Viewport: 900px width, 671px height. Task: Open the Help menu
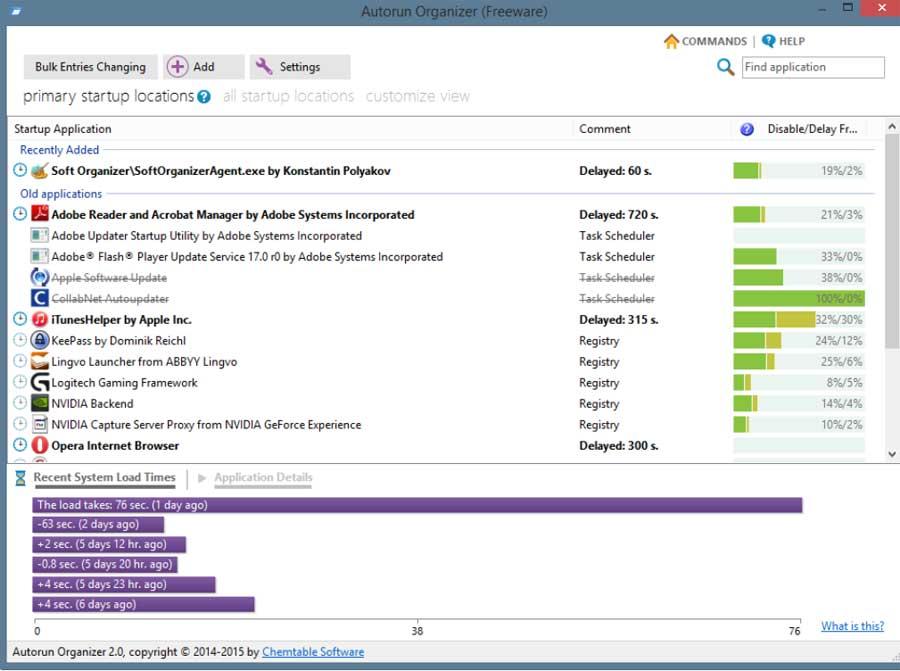click(x=783, y=41)
